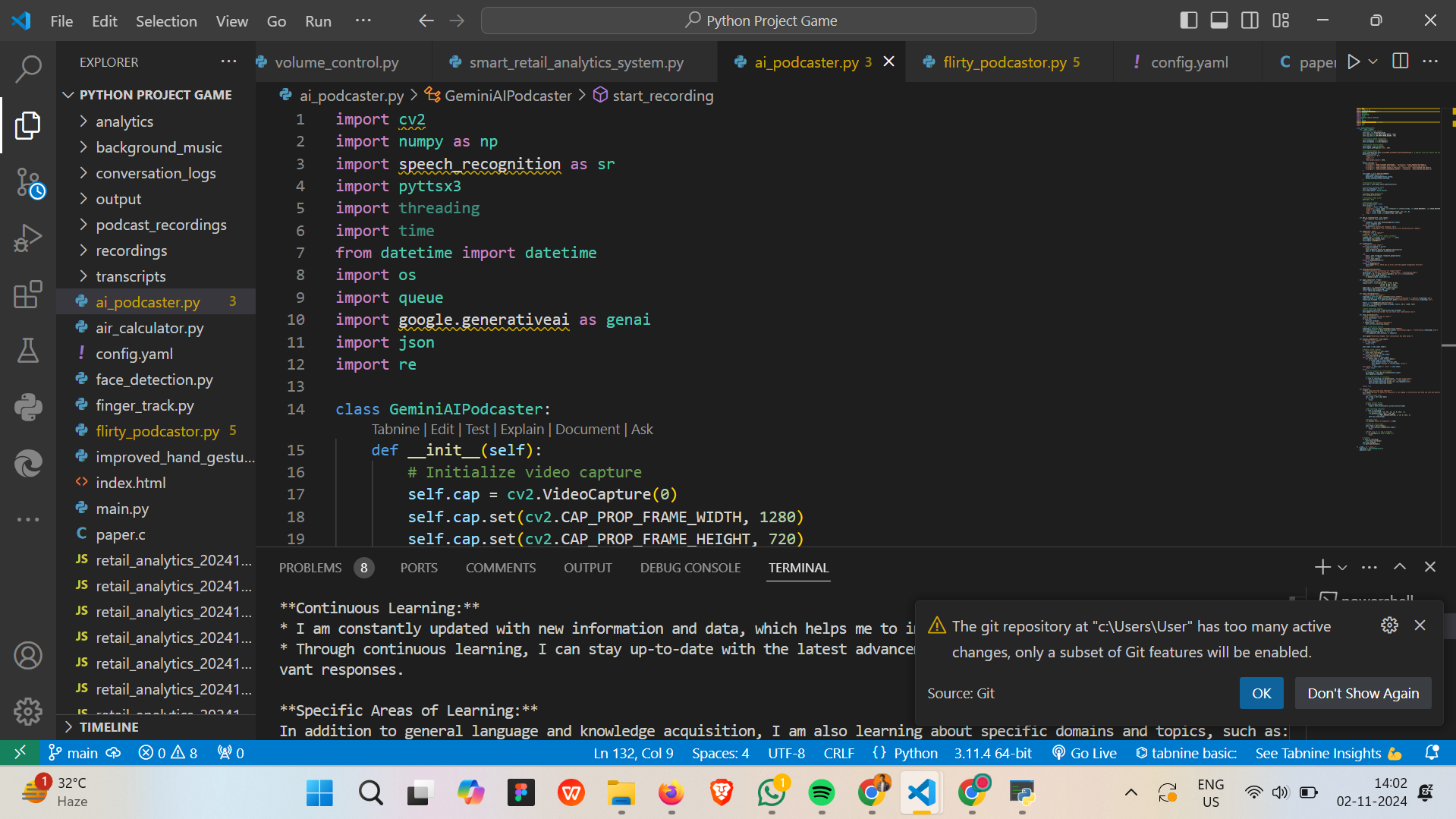Screen dimensions: 1456x819
Task: Open the Accounts icon
Action: point(28,655)
